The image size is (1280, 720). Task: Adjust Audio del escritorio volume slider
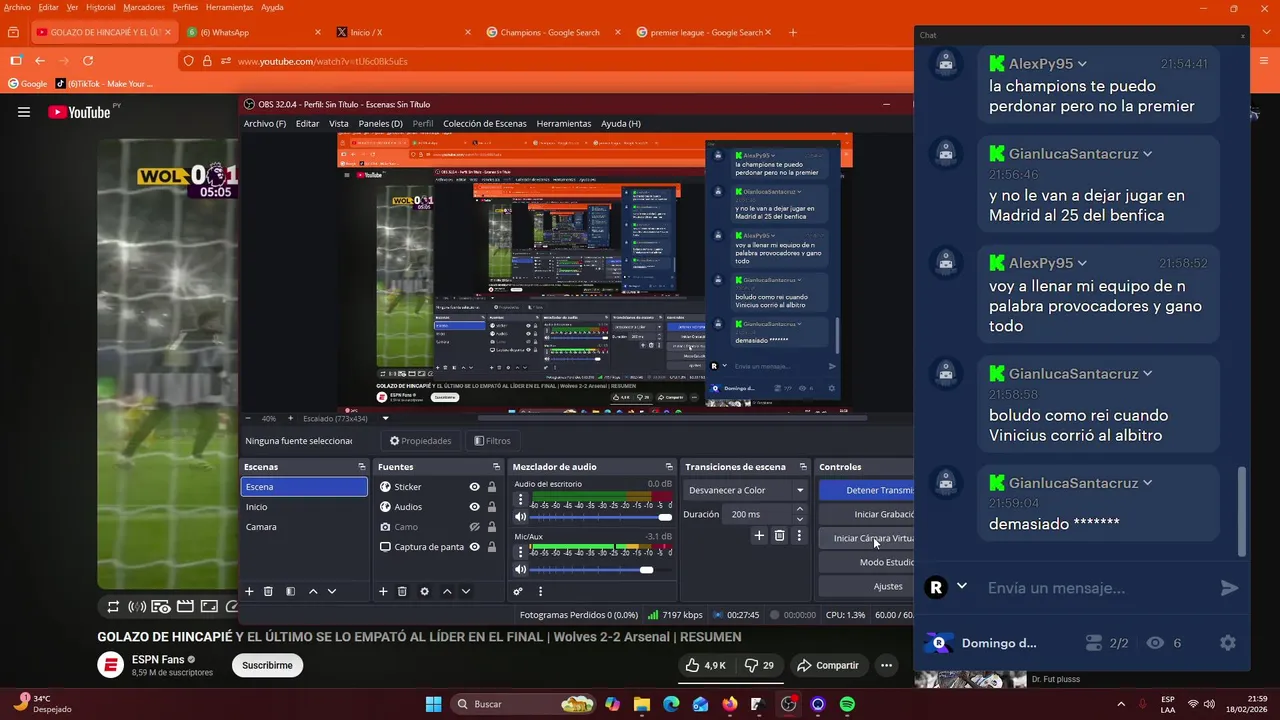tap(601, 517)
